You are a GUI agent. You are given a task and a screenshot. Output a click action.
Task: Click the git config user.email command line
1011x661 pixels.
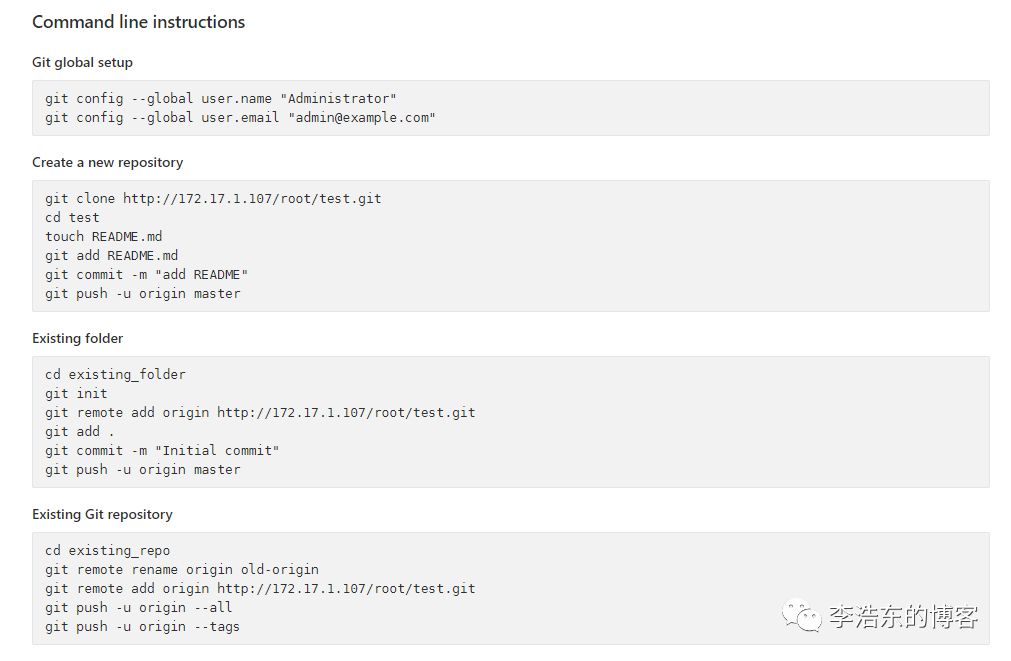(240, 117)
